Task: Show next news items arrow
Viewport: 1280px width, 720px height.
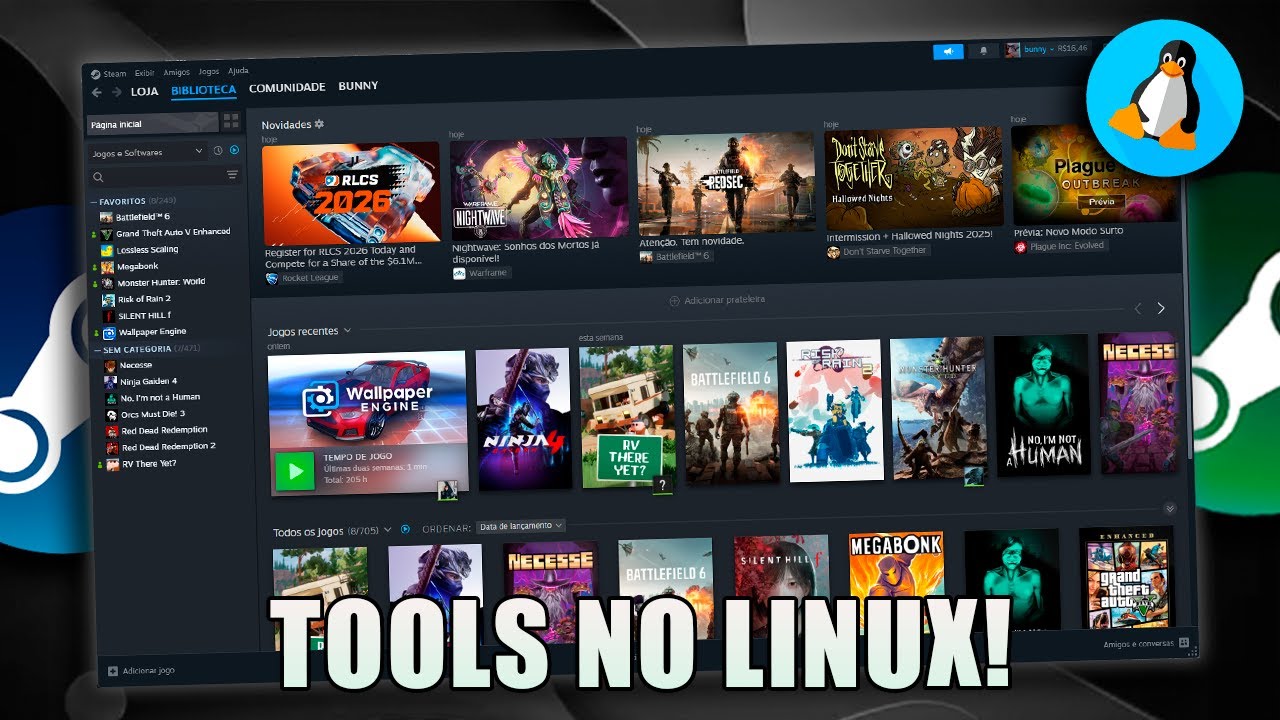Action: click(1161, 308)
